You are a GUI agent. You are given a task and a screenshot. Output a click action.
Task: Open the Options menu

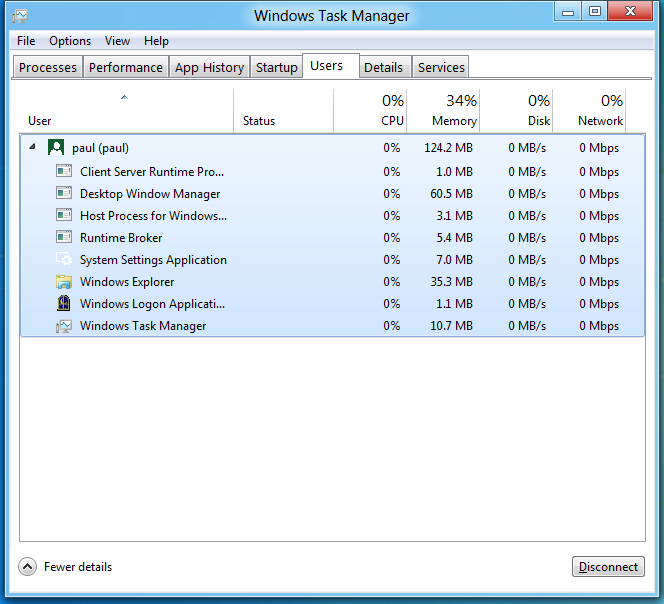coord(70,41)
